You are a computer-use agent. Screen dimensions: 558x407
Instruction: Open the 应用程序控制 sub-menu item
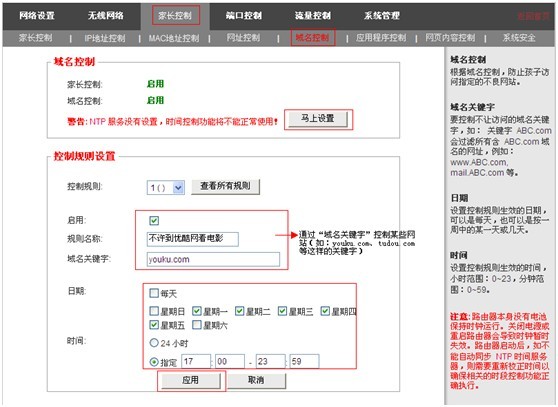(381, 38)
